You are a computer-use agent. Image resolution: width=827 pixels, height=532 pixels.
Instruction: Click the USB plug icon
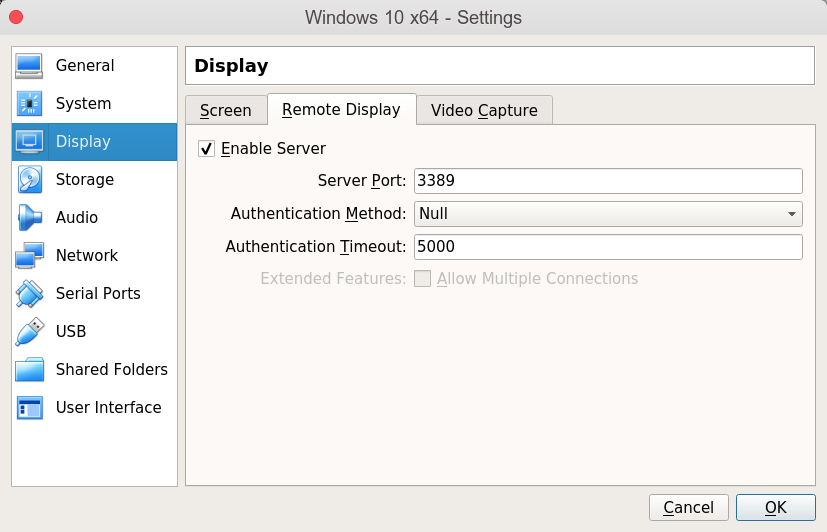click(x=29, y=331)
